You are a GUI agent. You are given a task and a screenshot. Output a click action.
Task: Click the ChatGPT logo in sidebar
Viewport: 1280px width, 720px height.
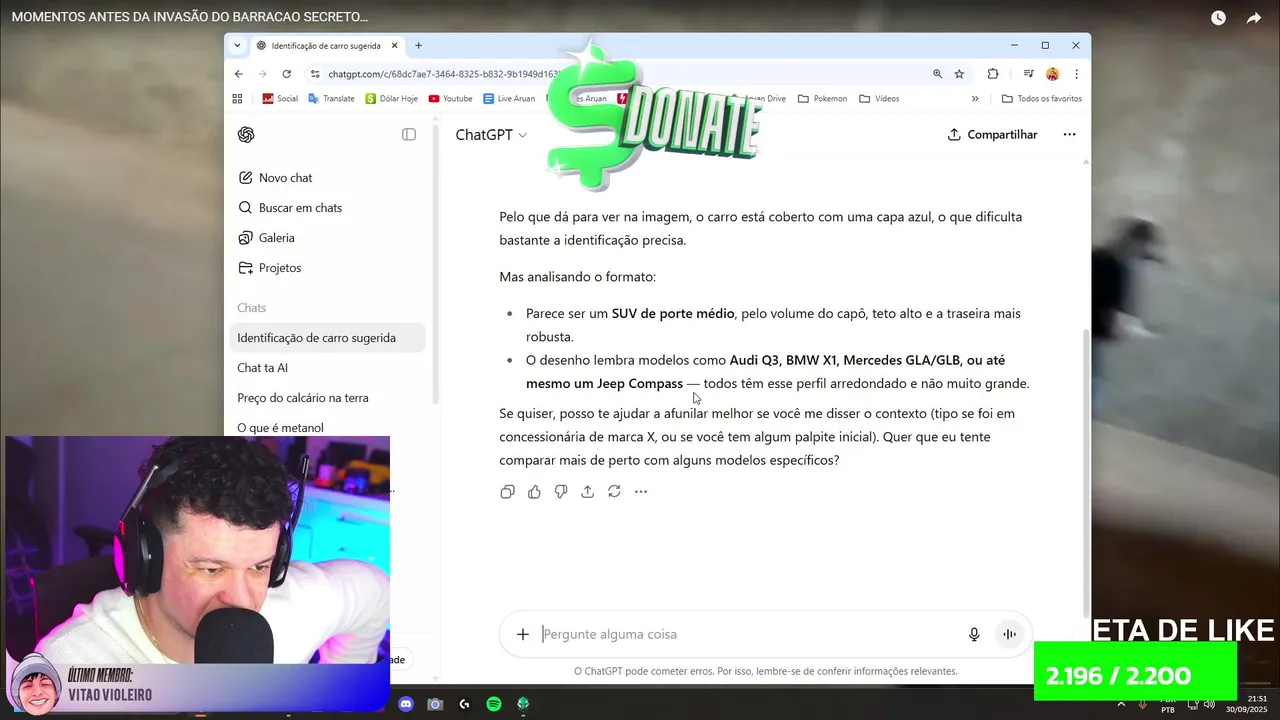(x=246, y=135)
